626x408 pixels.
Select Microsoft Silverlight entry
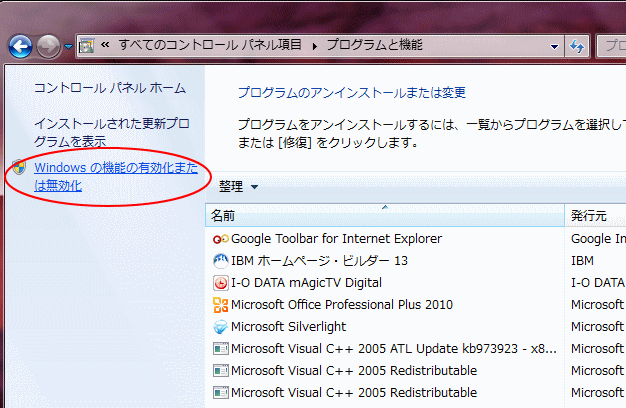point(288,327)
